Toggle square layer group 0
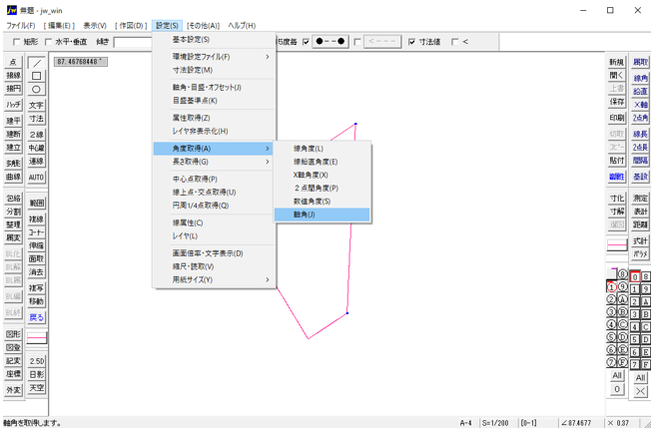Image resolution: width=657 pixels, height=433 pixels. coord(635,277)
